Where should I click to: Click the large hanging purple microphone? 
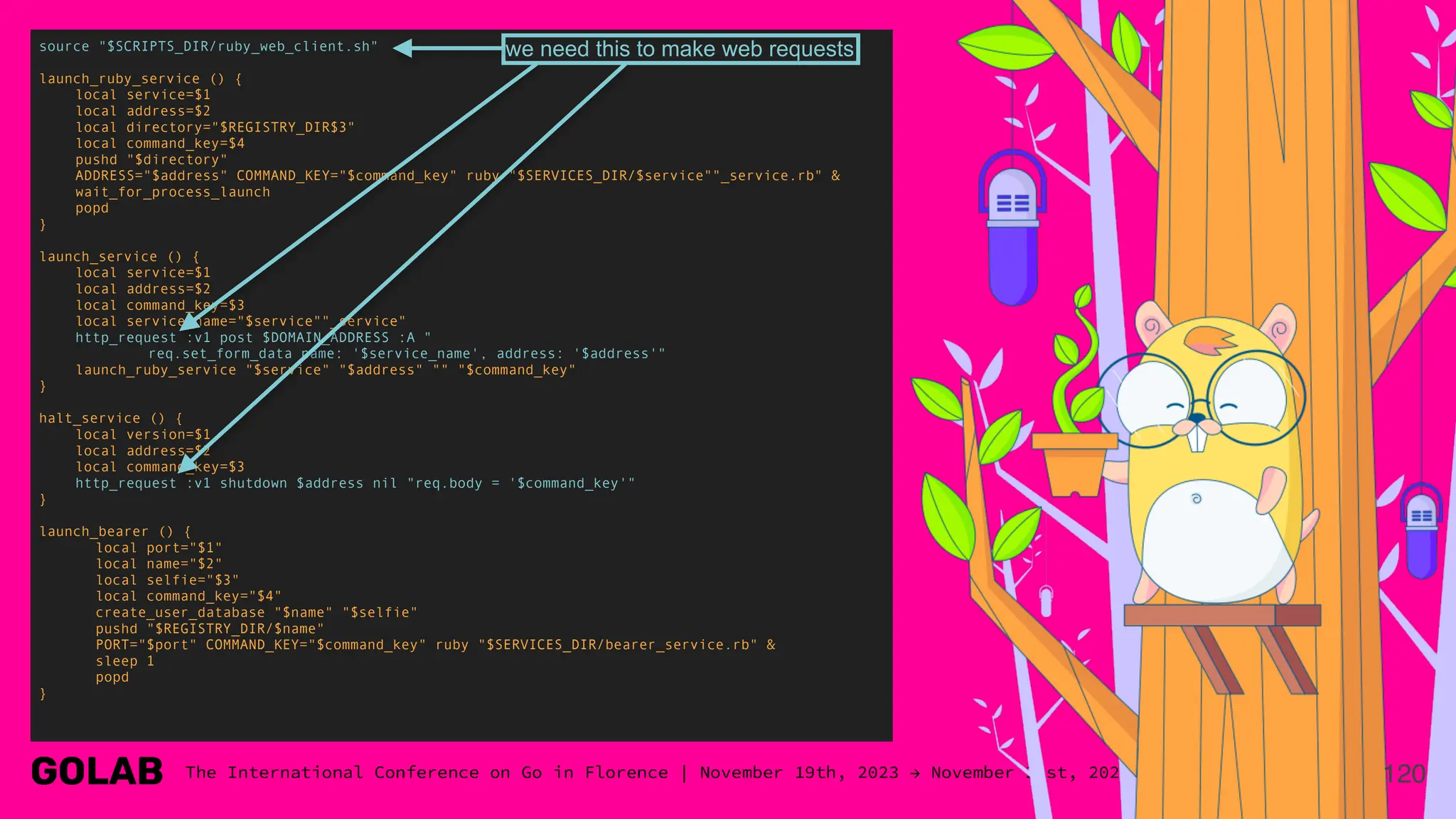click(x=1012, y=227)
